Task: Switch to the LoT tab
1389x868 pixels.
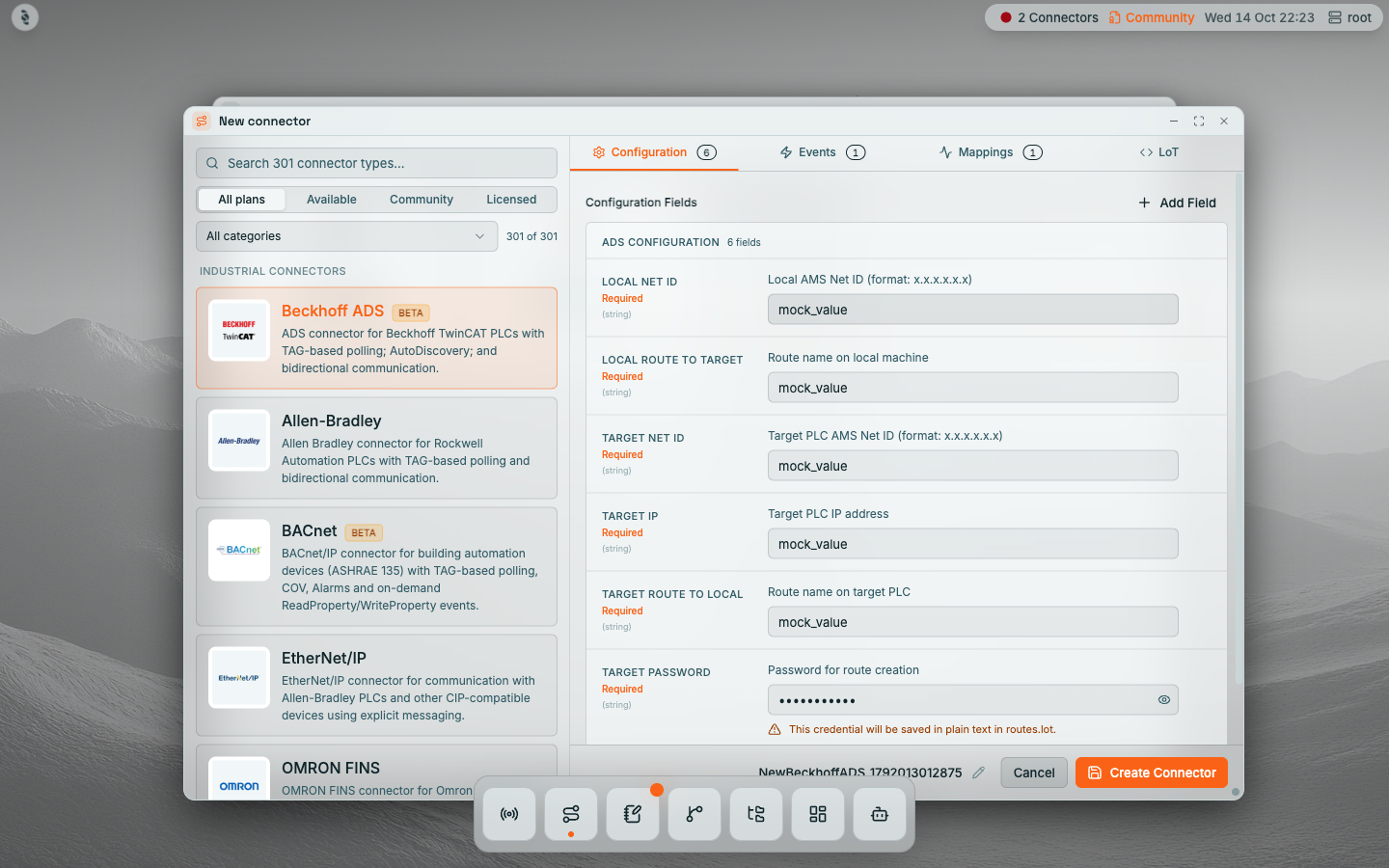Action: coord(1158,152)
